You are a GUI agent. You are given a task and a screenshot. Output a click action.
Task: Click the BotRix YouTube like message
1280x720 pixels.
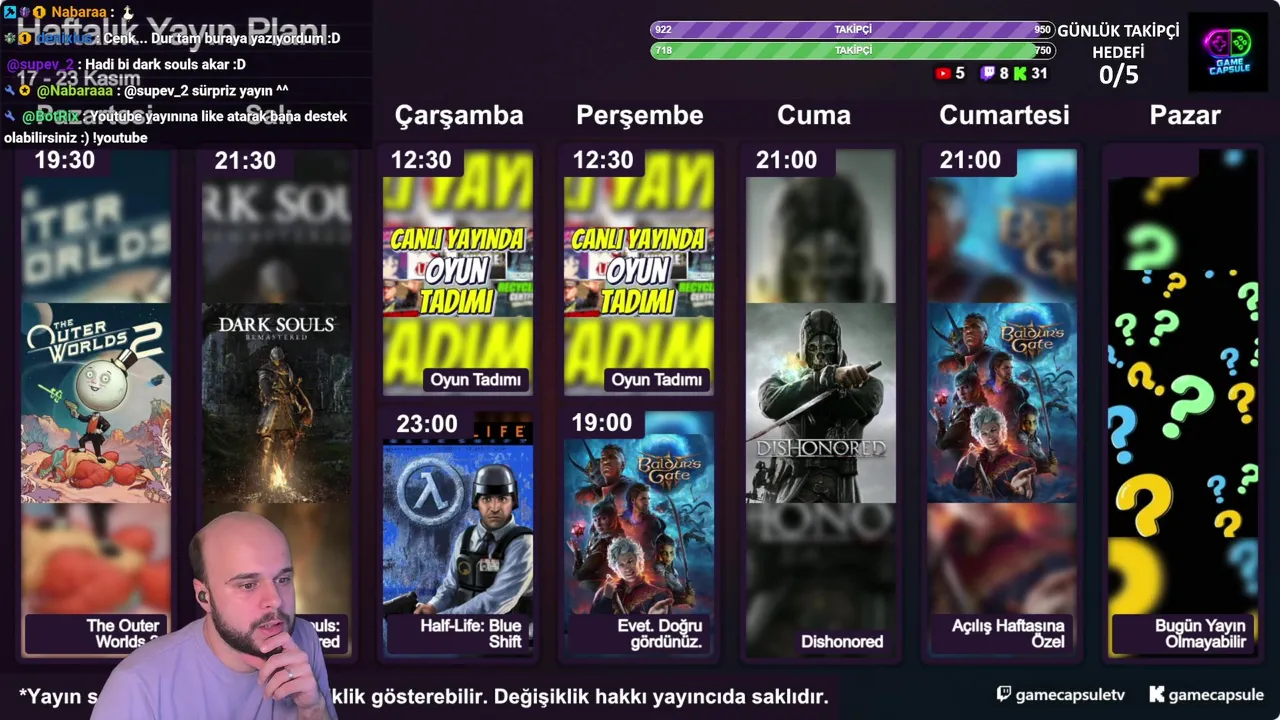pos(176,127)
